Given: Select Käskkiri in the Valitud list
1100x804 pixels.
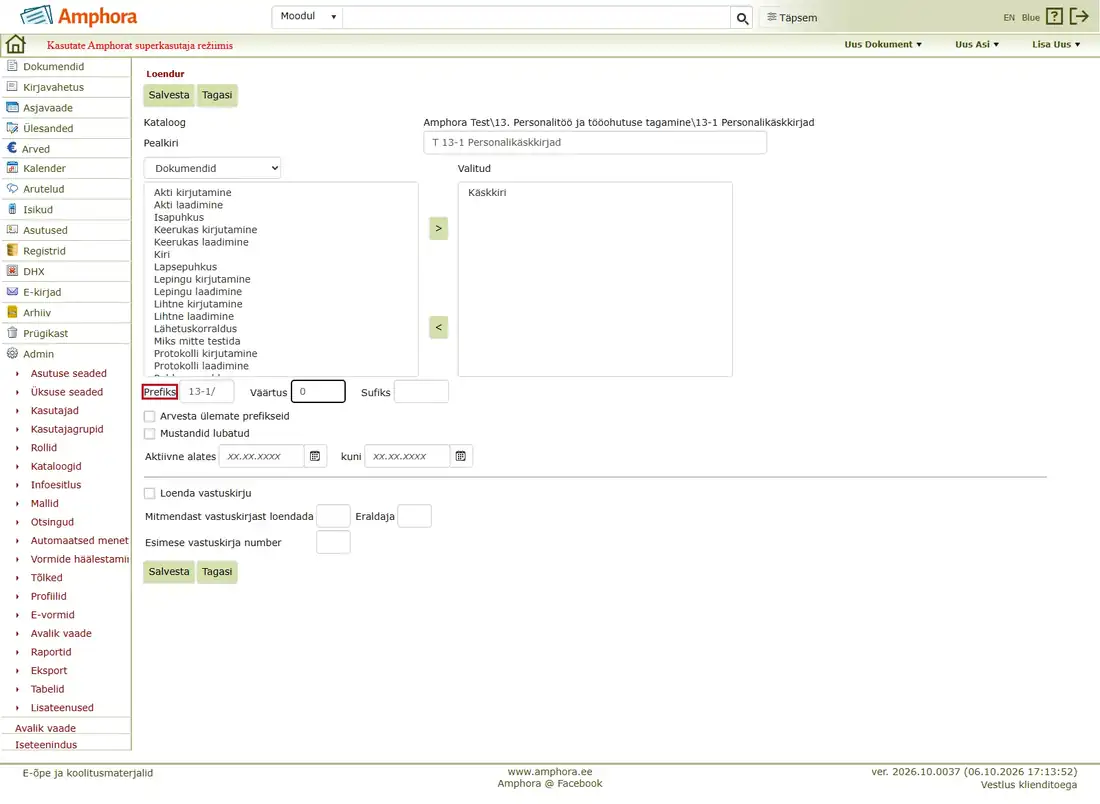Looking at the screenshot, I should (x=487, y=192).
